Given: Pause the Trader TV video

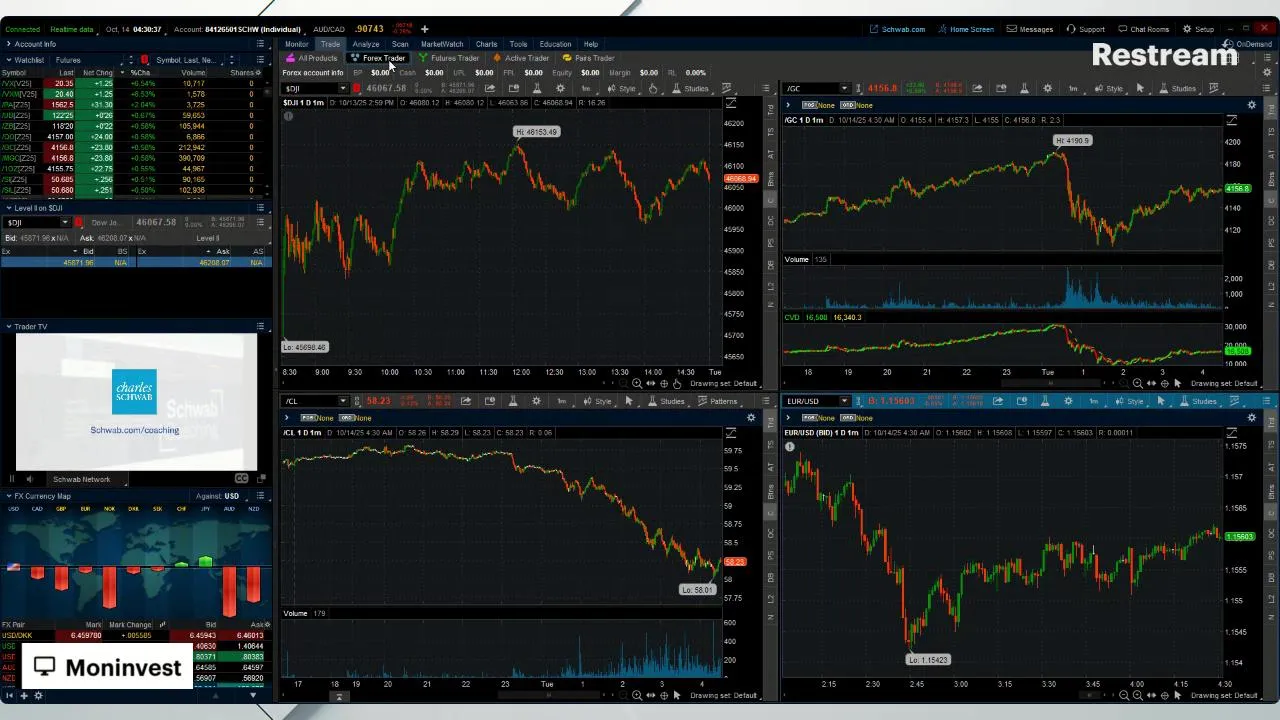Looking at the screenshot, I should [13, 479].
